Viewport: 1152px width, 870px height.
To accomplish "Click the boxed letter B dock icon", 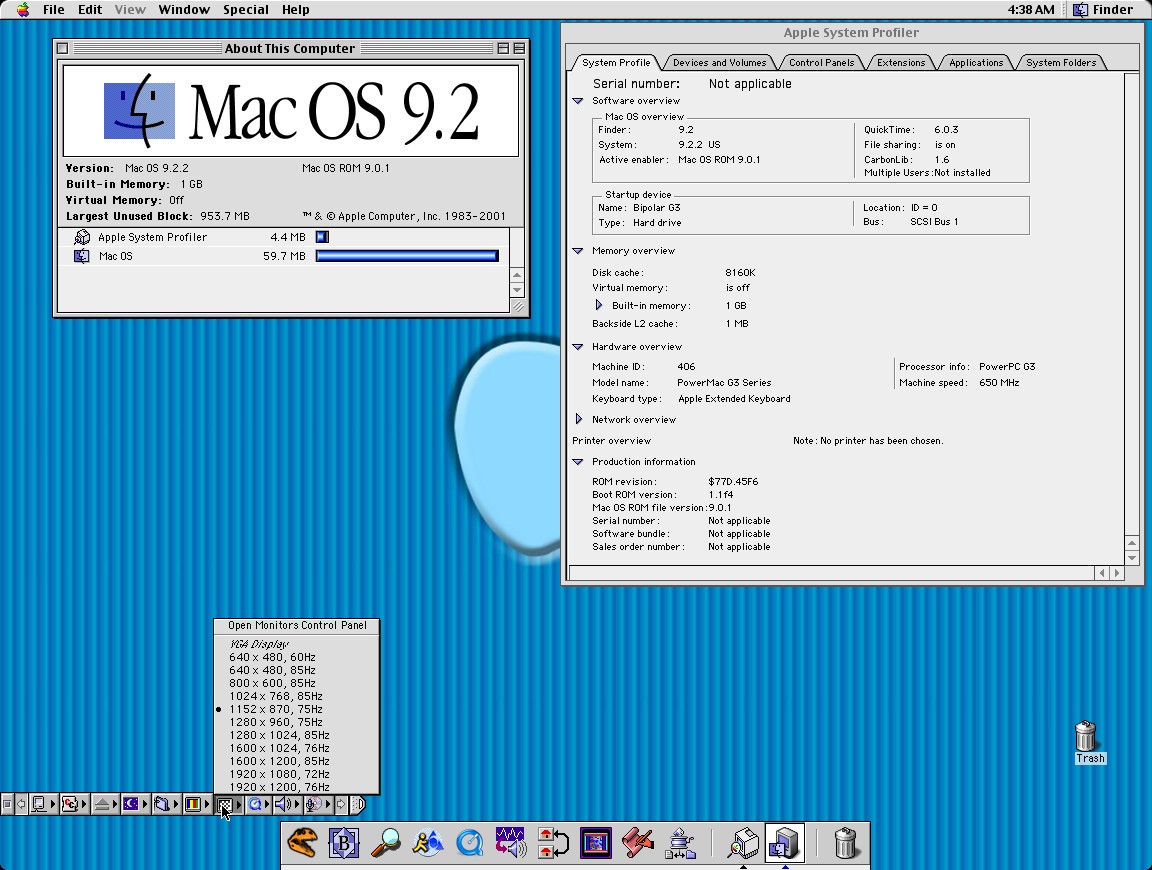I will click(344, 843).
